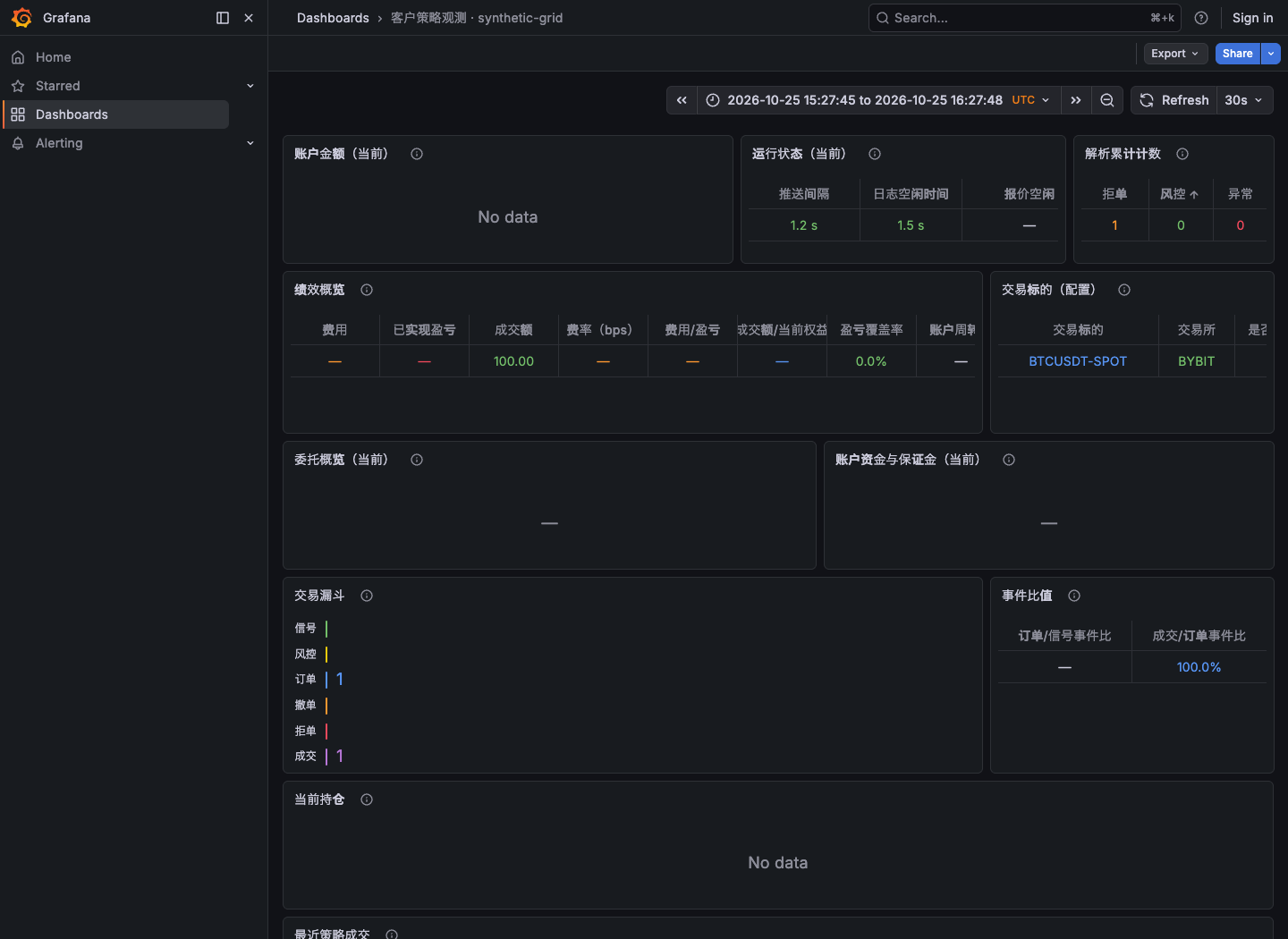This screenshot has height=939, width=1288.
Task: Click the Grafana logo icon
Action: pos(21,18)
